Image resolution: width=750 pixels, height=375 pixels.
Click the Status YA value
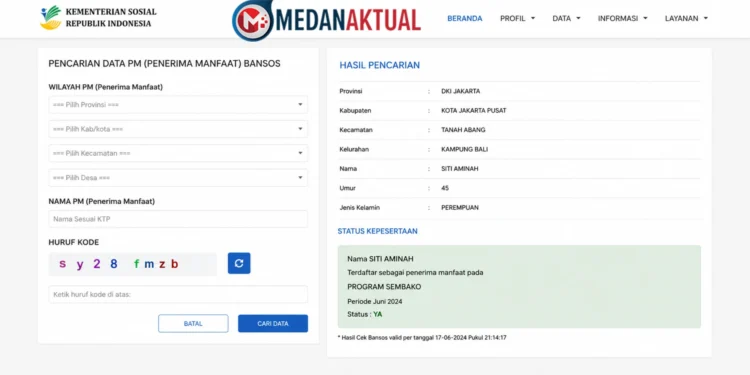378,314
